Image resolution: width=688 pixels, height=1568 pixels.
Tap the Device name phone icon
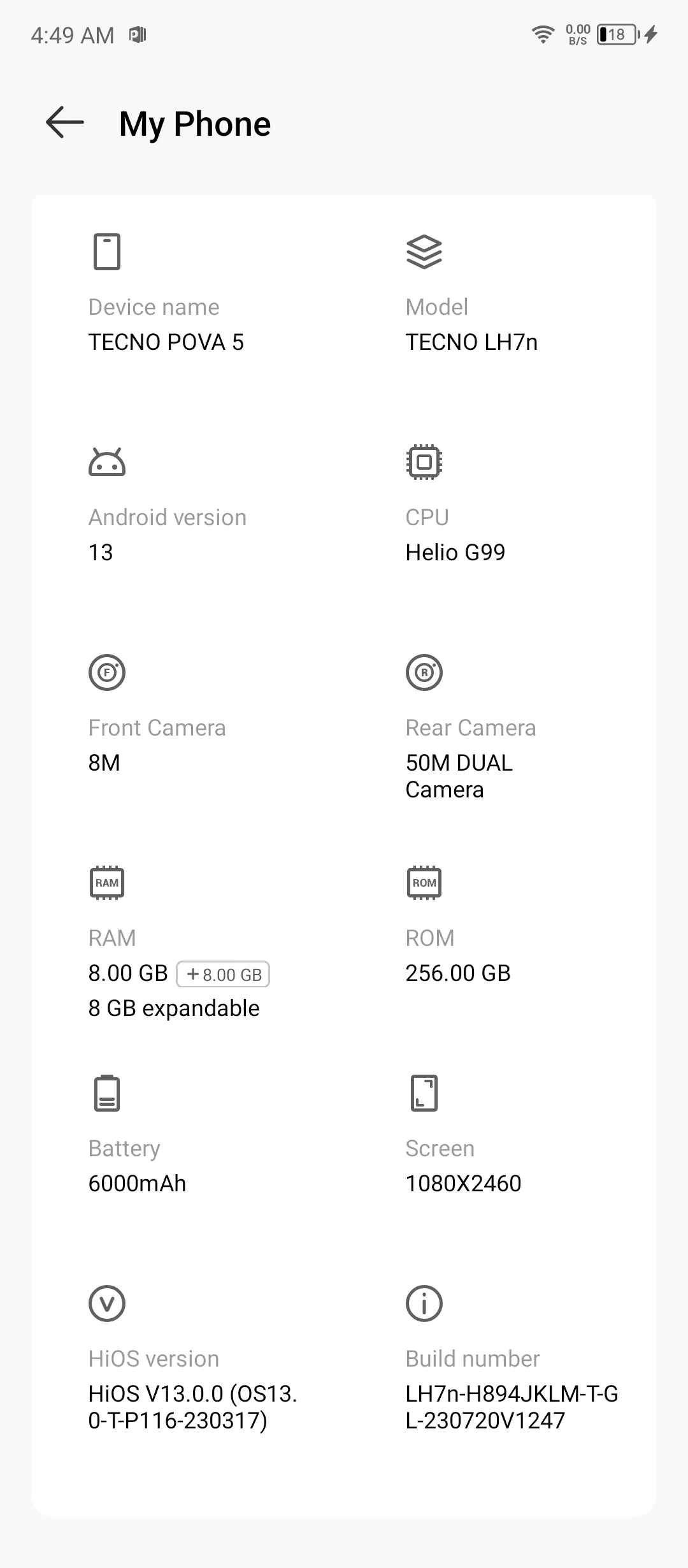point(107,252)
